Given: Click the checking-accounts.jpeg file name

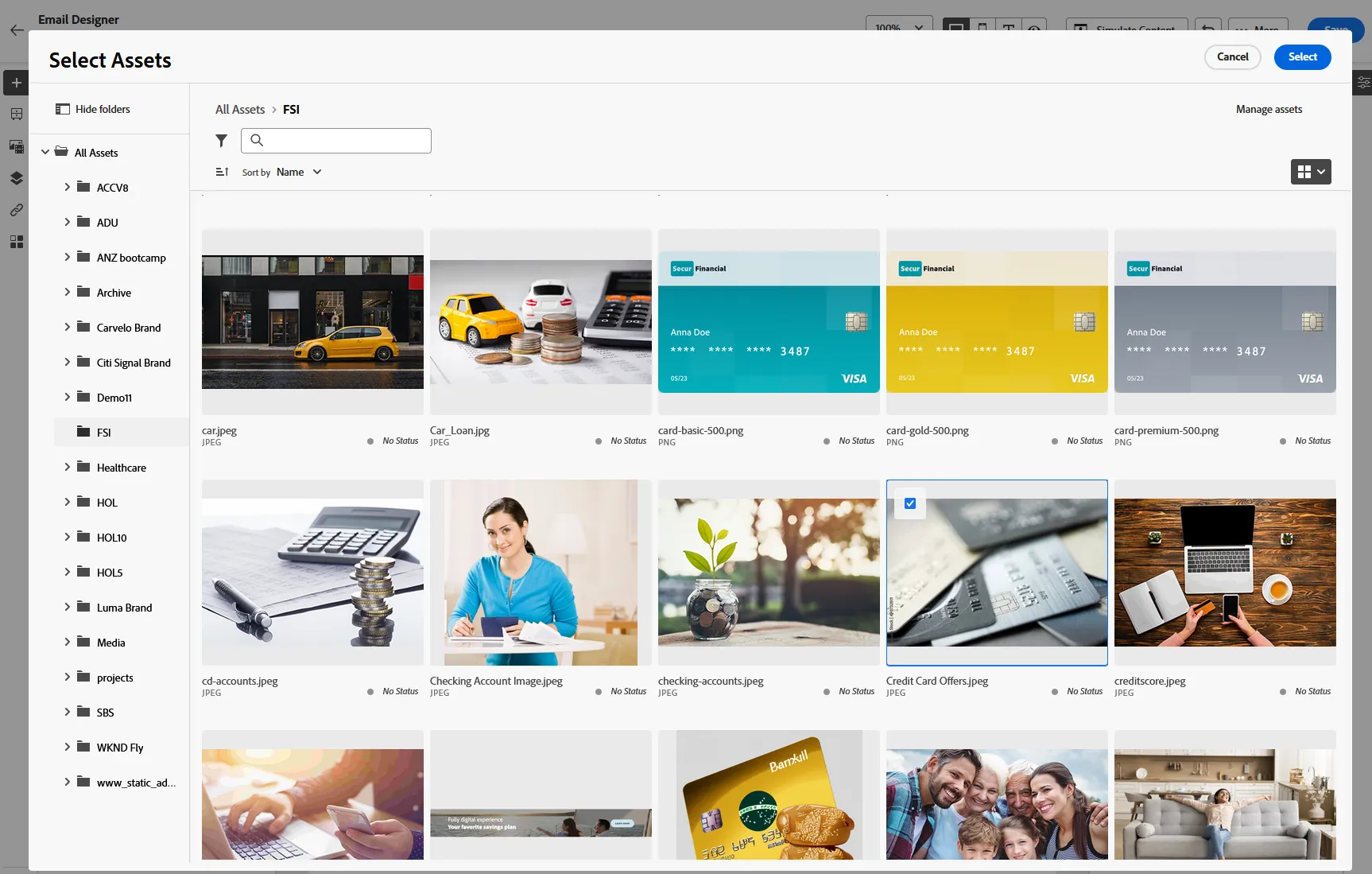Looking at the screenshot, I should click(711, 682).
